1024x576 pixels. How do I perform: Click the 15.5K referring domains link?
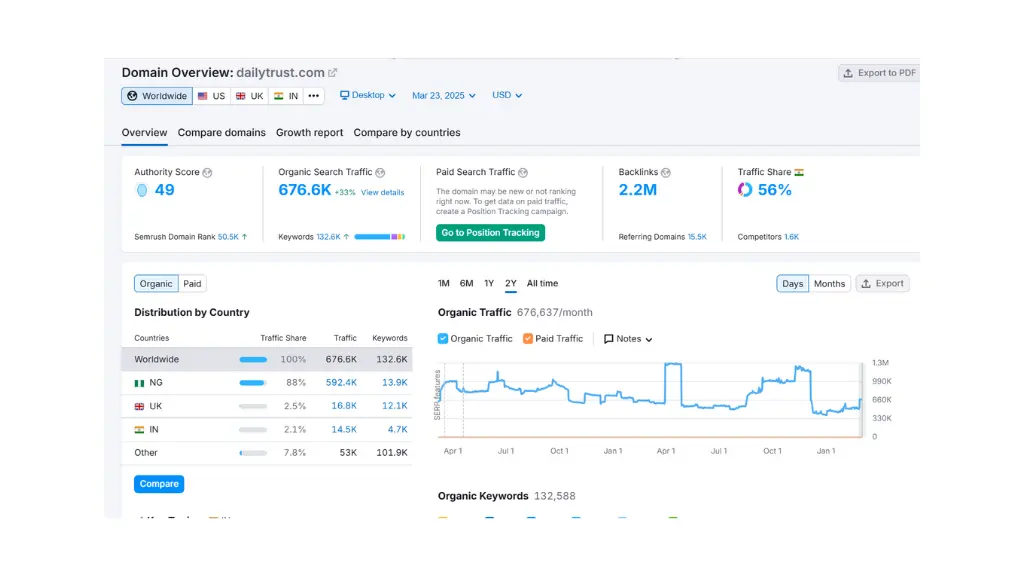[697, 237]
